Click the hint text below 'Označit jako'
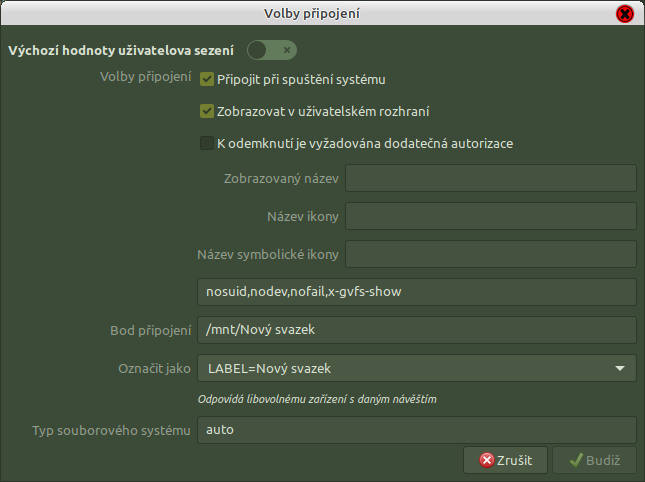Screen dimensions: 645x482 (x=318, y=399)
